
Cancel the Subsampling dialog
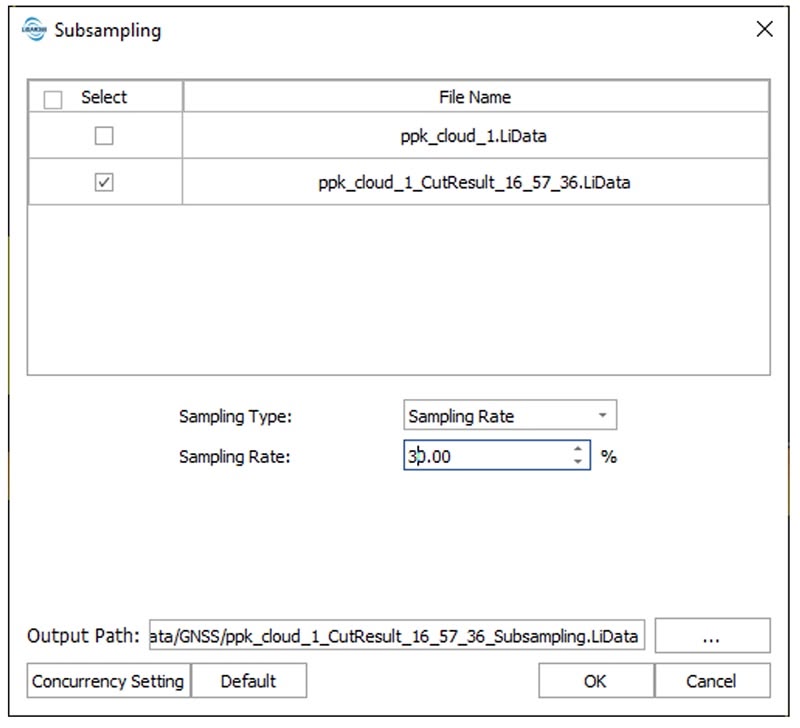711,681
